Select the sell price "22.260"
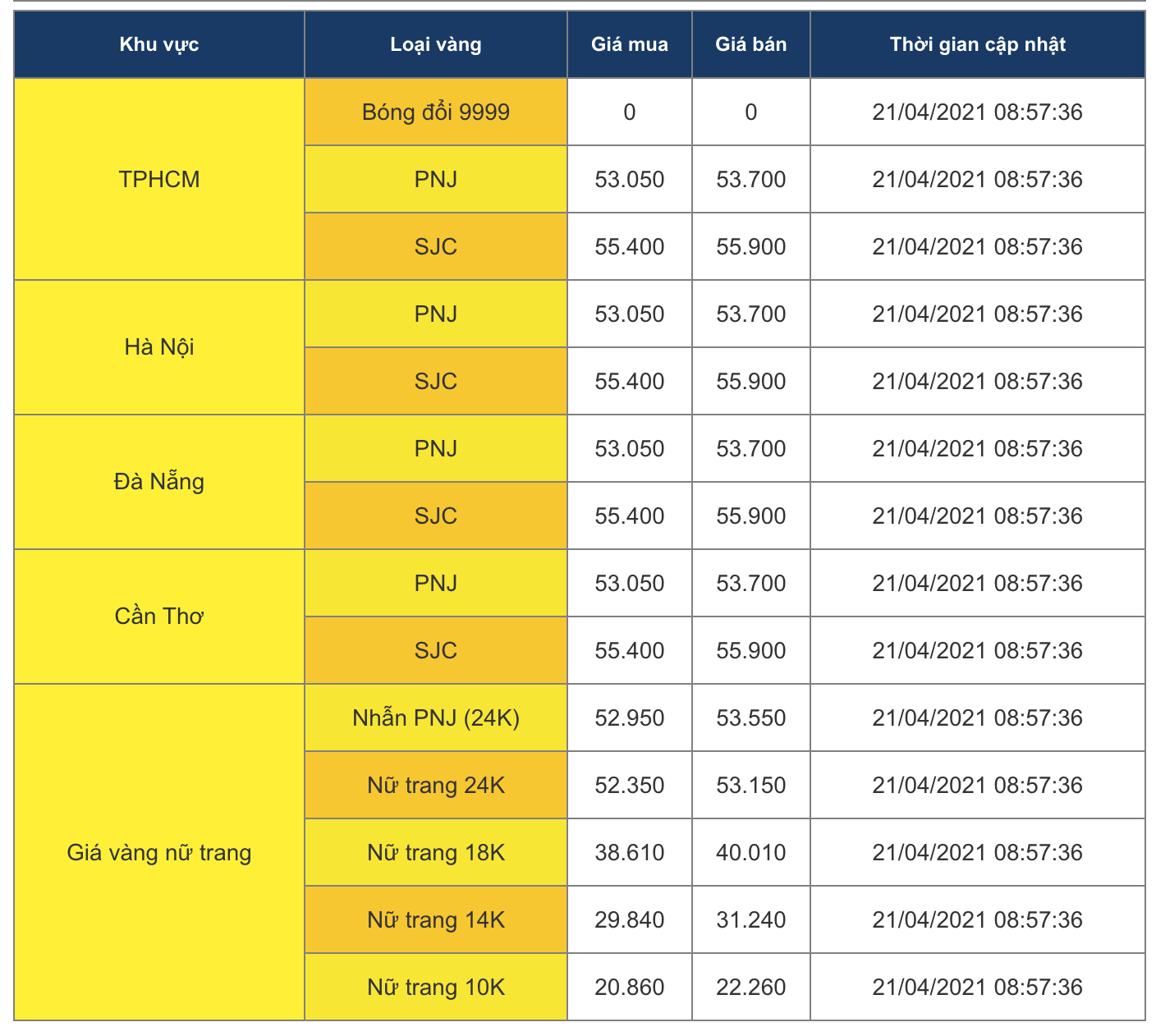This screenshot has height=1036, width=1156. (x=751, y=987)
